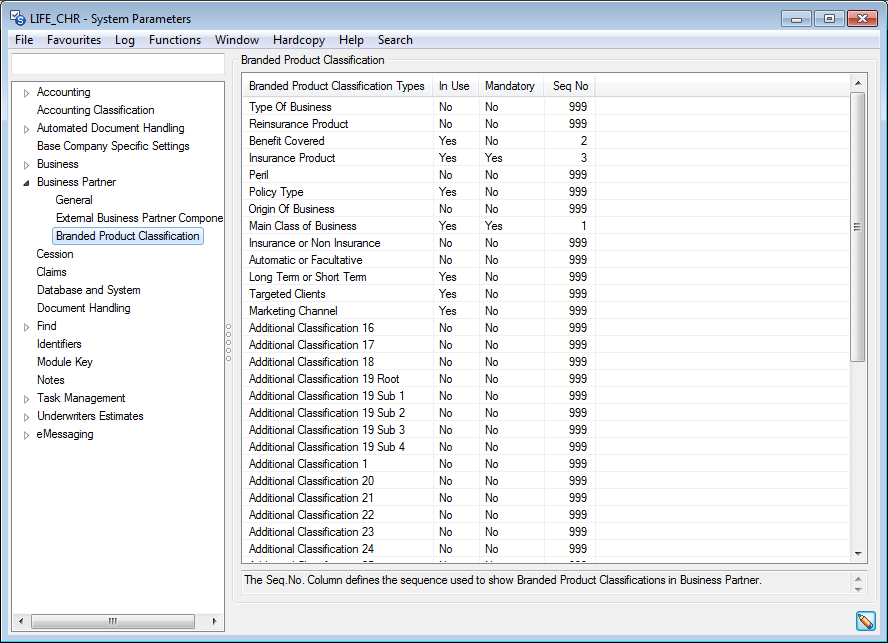This screenshot has height=643, width=888.
Task: Select External Business Partner Components
Action: (139, 218)
